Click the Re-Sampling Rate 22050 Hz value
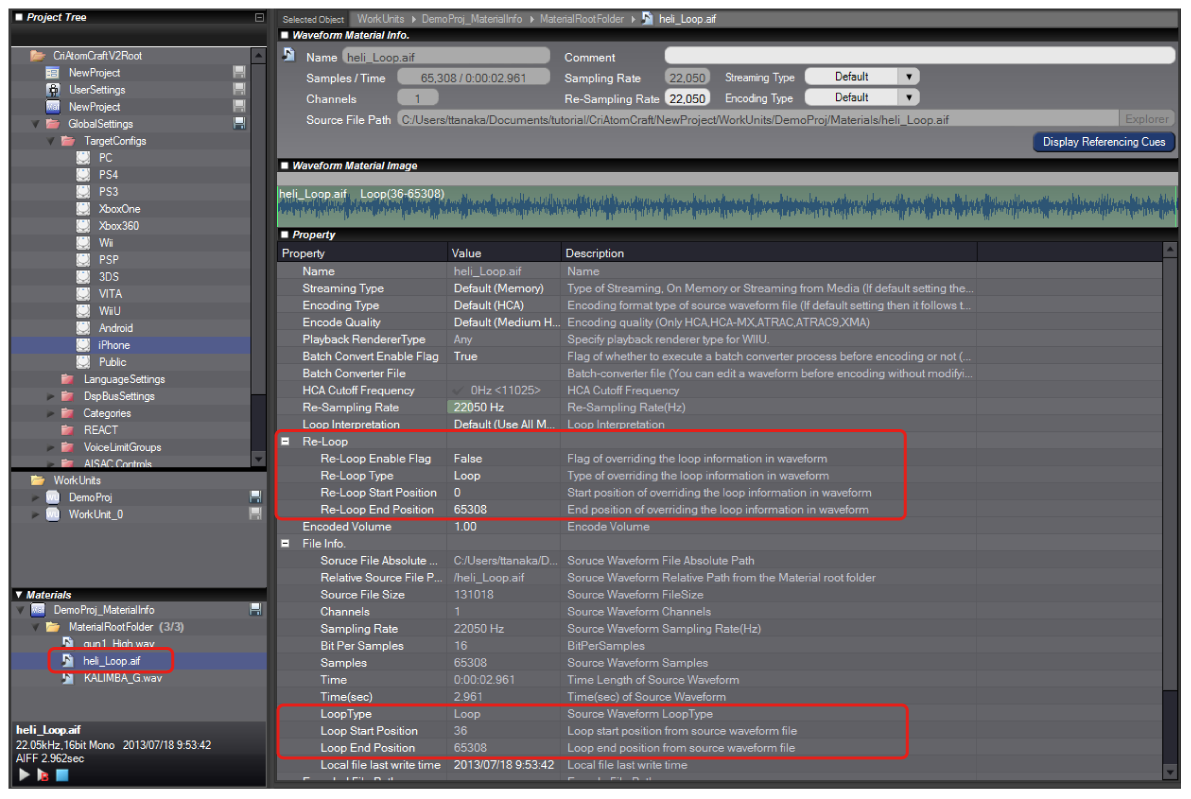This screenshot has width=1191, height=799. [x=479, y=407]
